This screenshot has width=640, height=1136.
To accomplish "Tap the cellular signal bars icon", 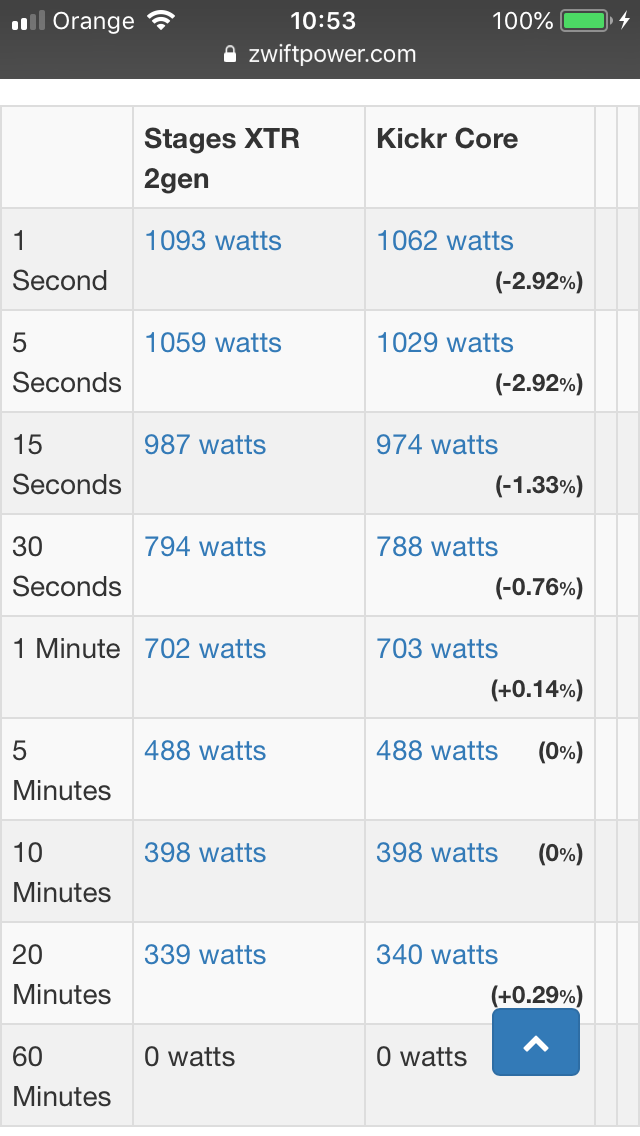I will pyautogui.click(x=28, y=21).
